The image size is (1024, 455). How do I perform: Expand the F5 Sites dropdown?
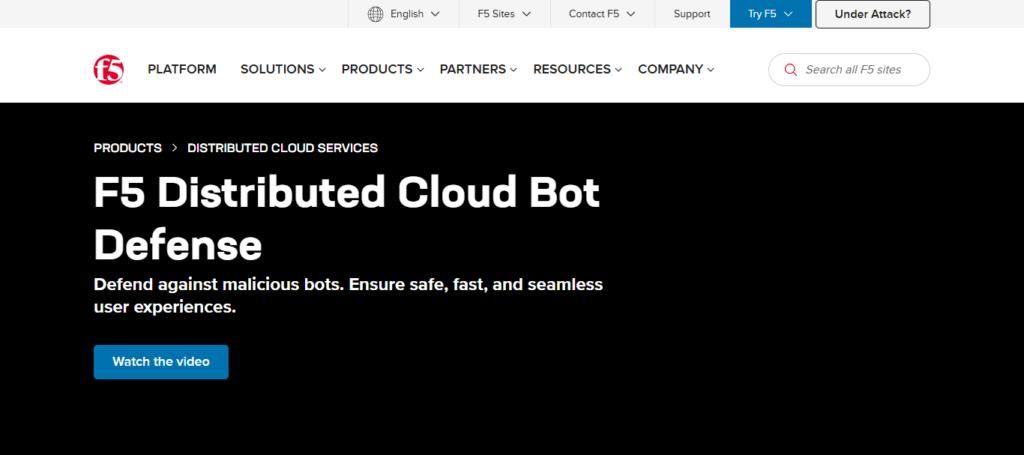(504, 14)
